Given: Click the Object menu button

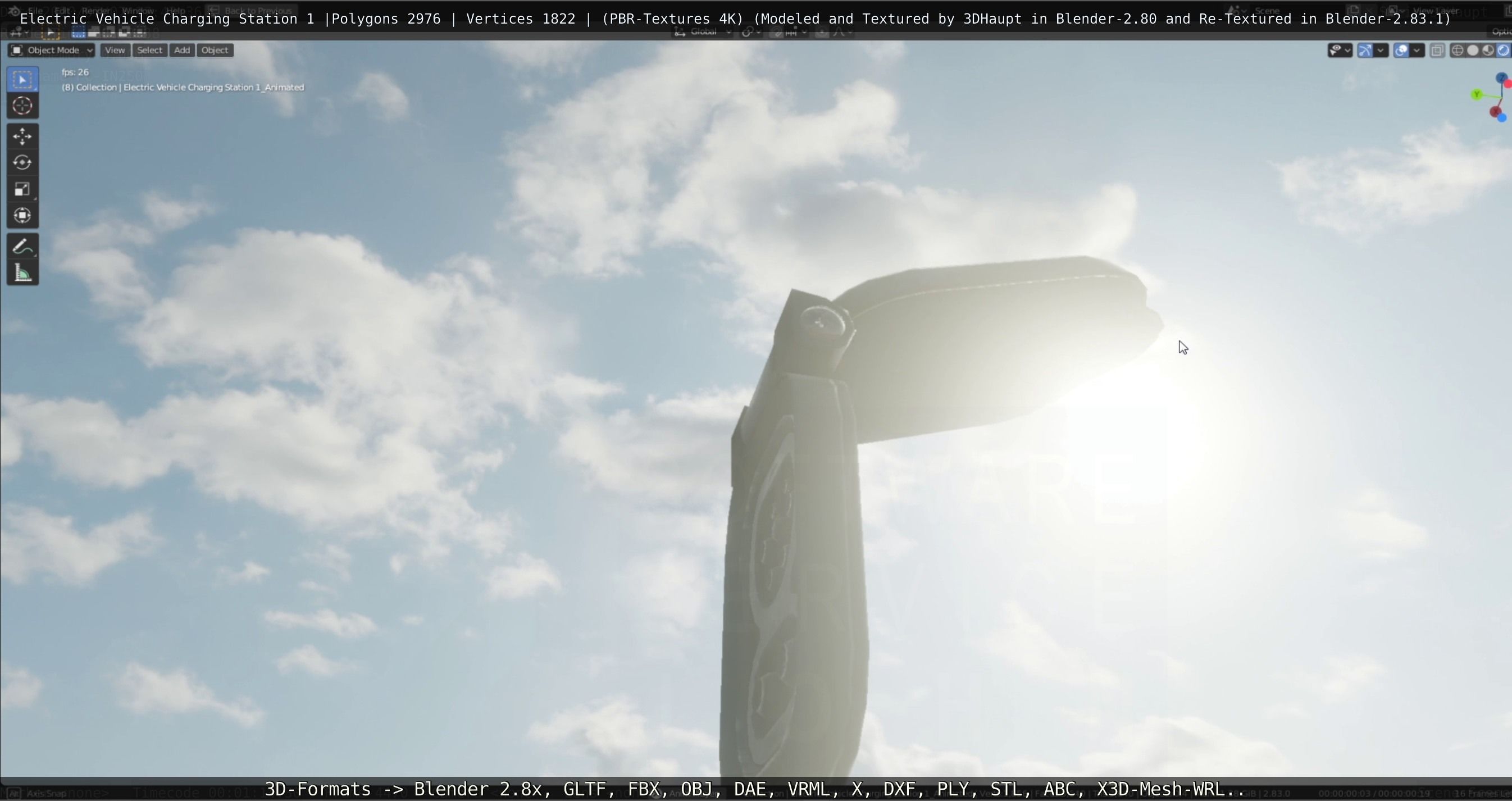Looking at the screenshot, I should tap(214, 51).
